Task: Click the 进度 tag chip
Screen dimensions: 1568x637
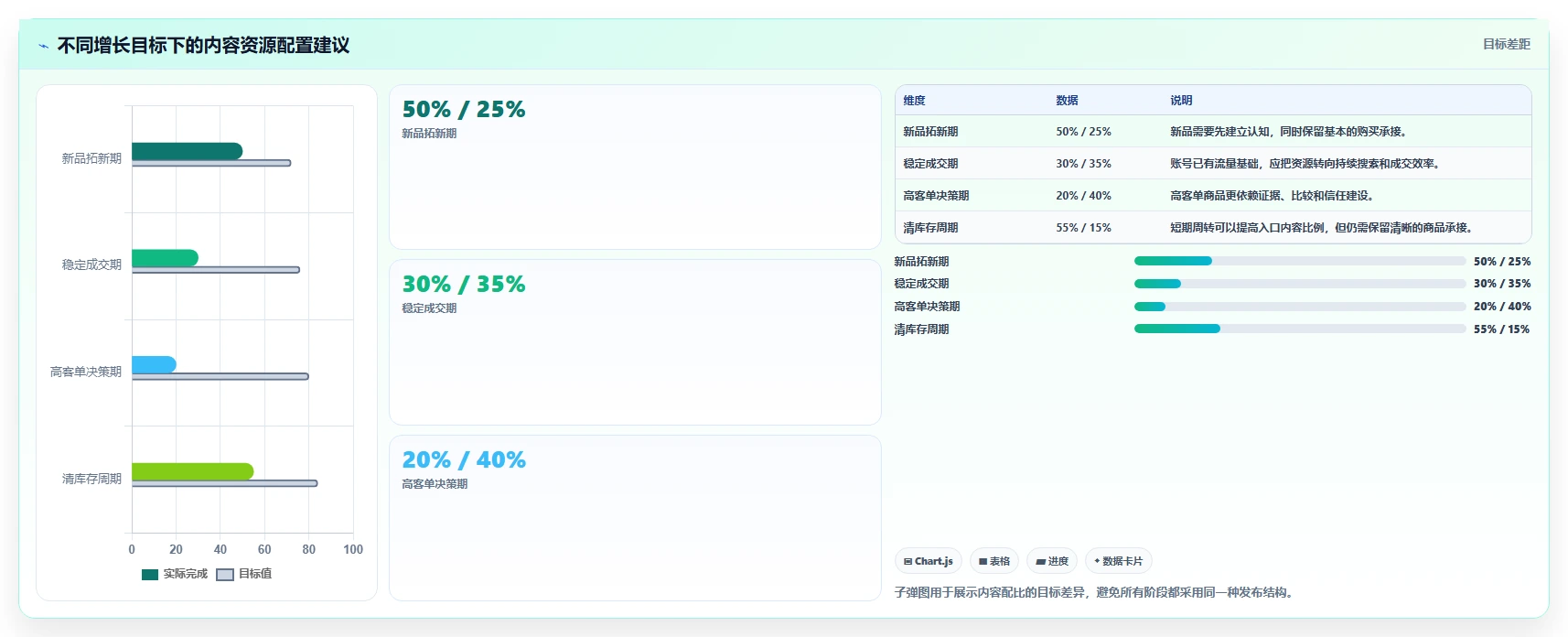Action: 1052,561
